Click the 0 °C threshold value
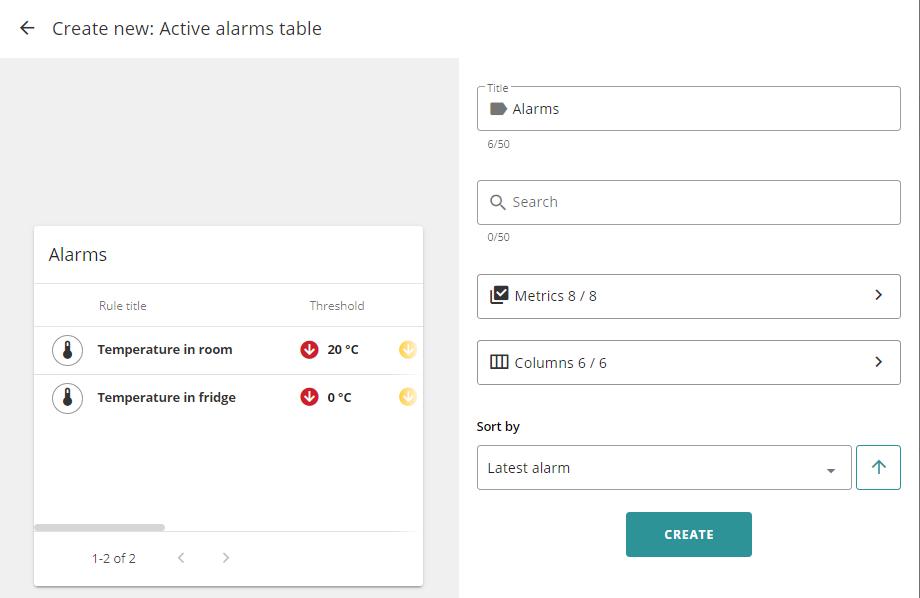Image resolution: width=920 pixels, height=598 pixels. pyautogui.click(x=339, y=397)
